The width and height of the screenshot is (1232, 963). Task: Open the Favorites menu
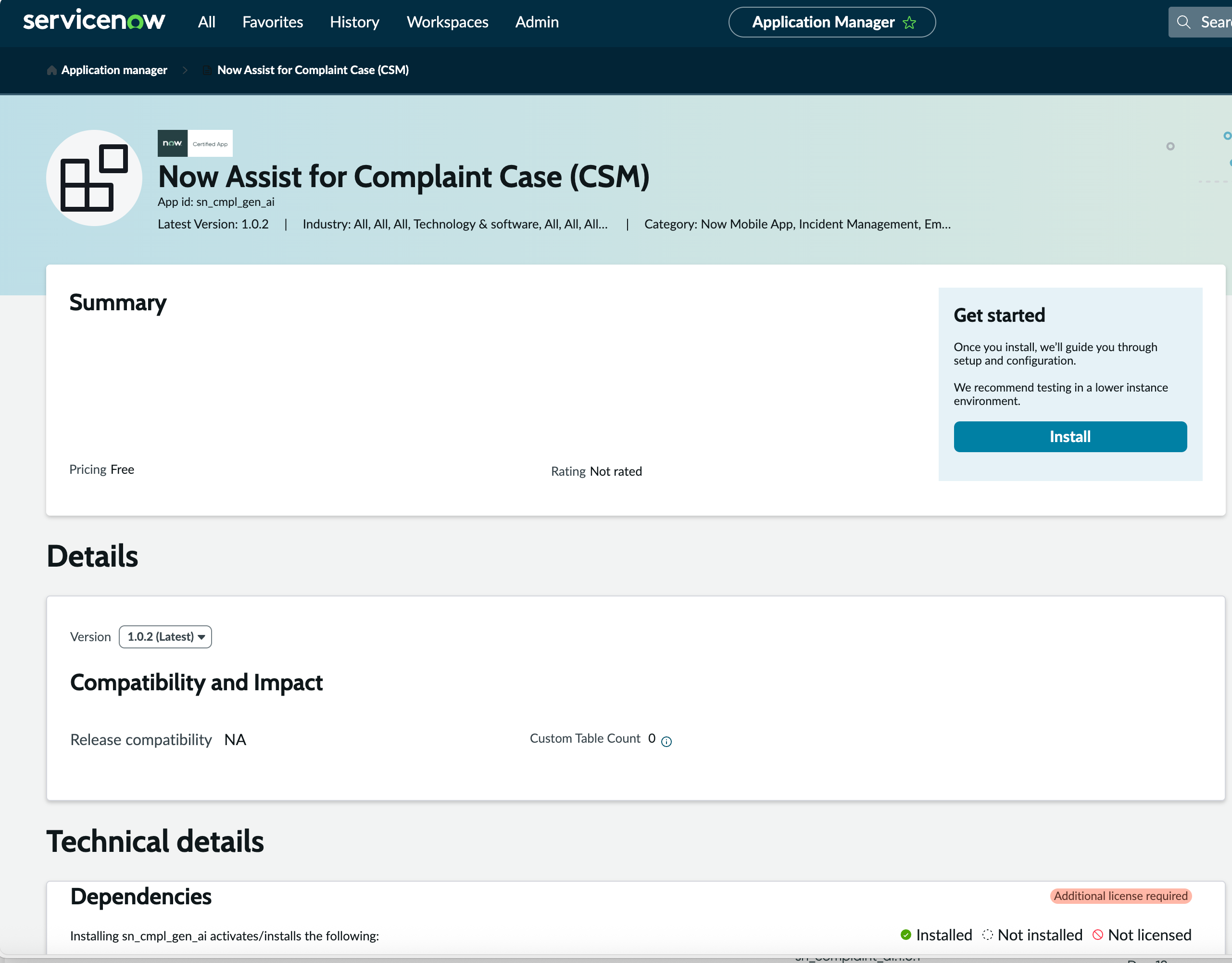point(273,22)
